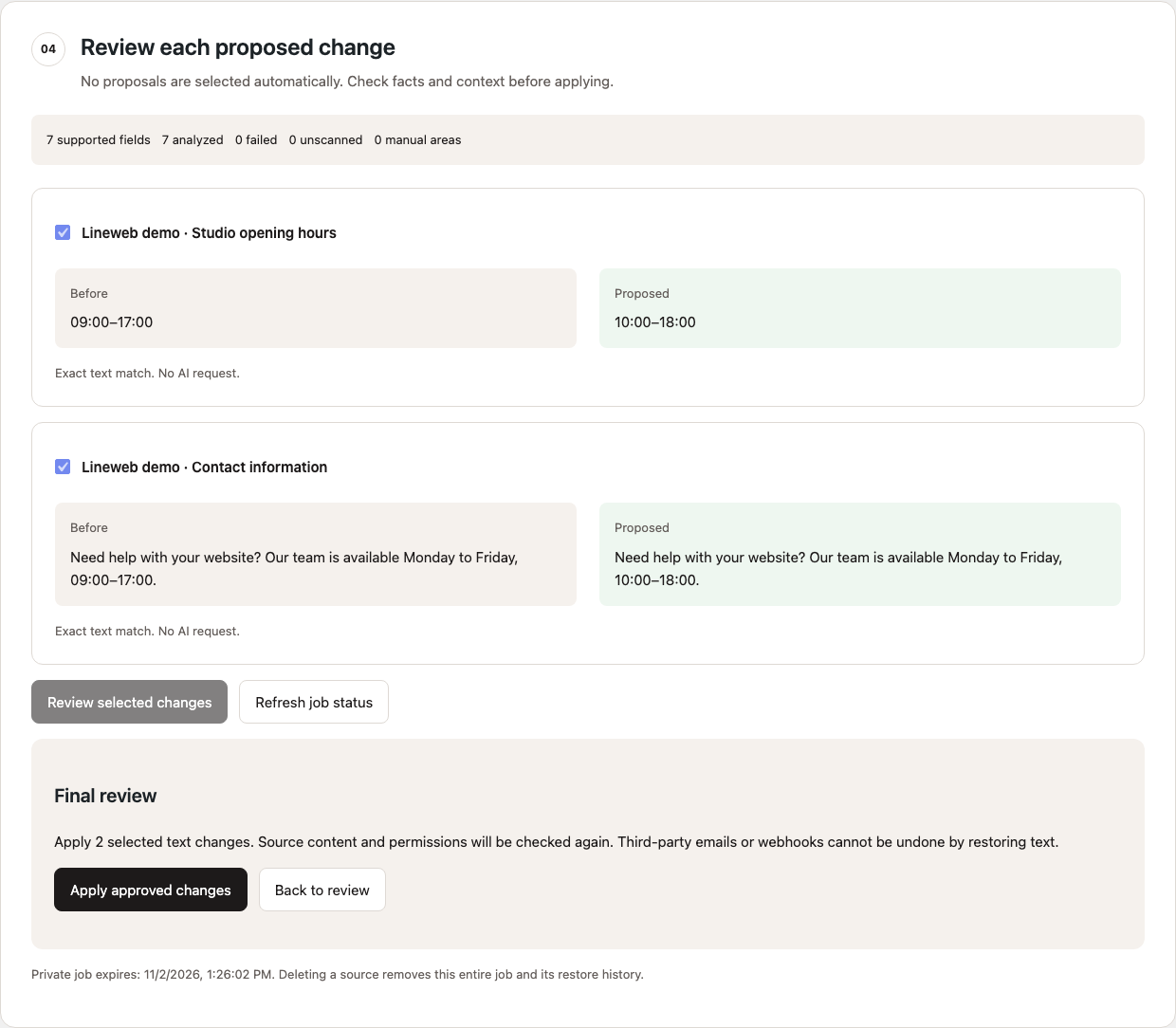Click the proposed value 10:00–18:00
The width and height of the screenshot is (1176, 1028).
[655, 321]
